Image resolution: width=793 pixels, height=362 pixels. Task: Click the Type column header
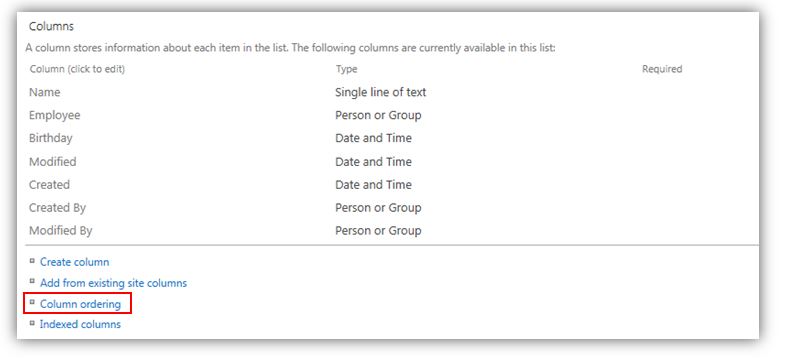pyautogui.click(x=346, y=69)
